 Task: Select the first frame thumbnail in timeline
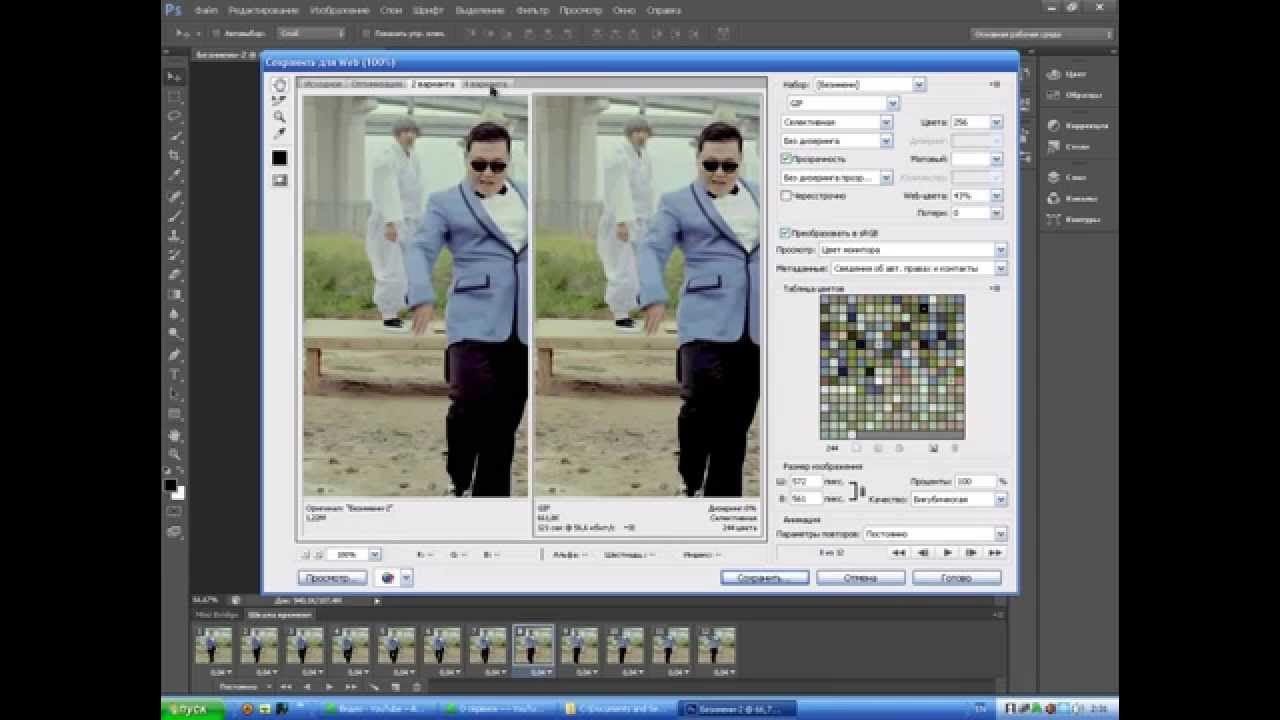pyautogui.click(x=213, y=645)
